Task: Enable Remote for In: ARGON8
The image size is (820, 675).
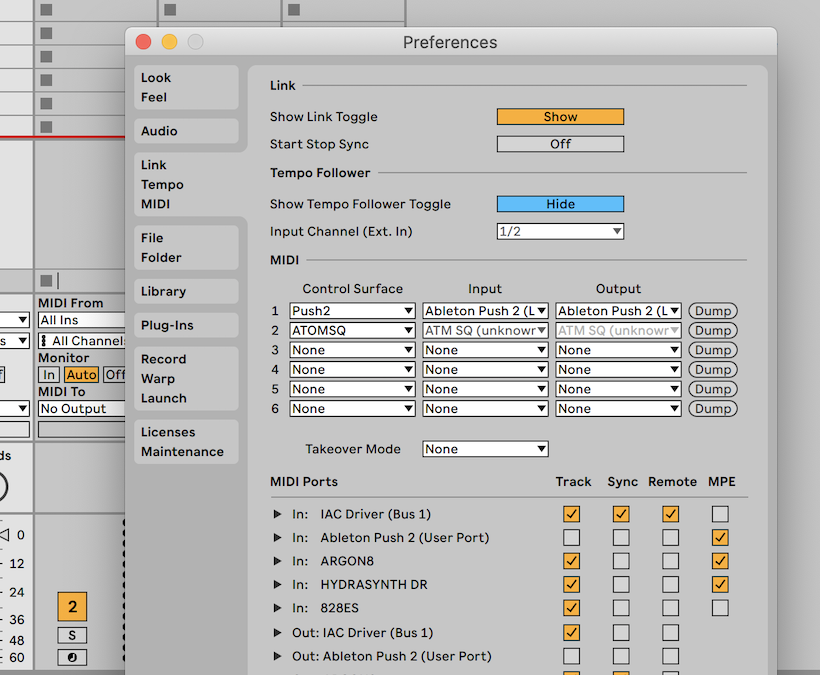Action: click(670, 561)
